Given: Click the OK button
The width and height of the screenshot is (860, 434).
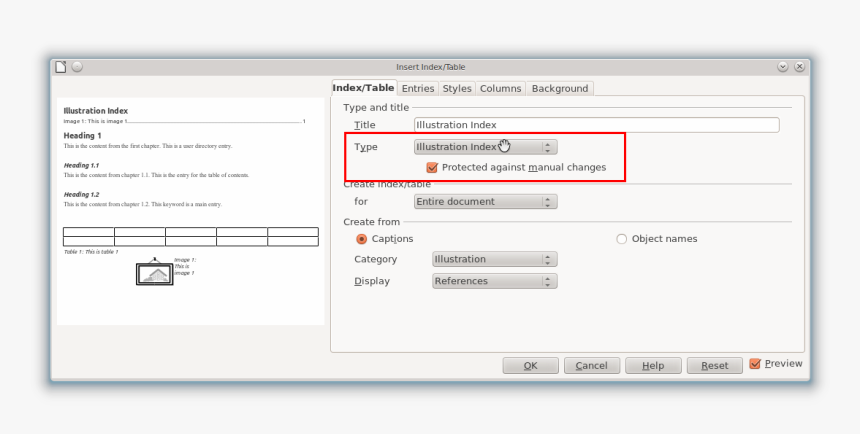Looking at the screenshot, I should (530, 365).
